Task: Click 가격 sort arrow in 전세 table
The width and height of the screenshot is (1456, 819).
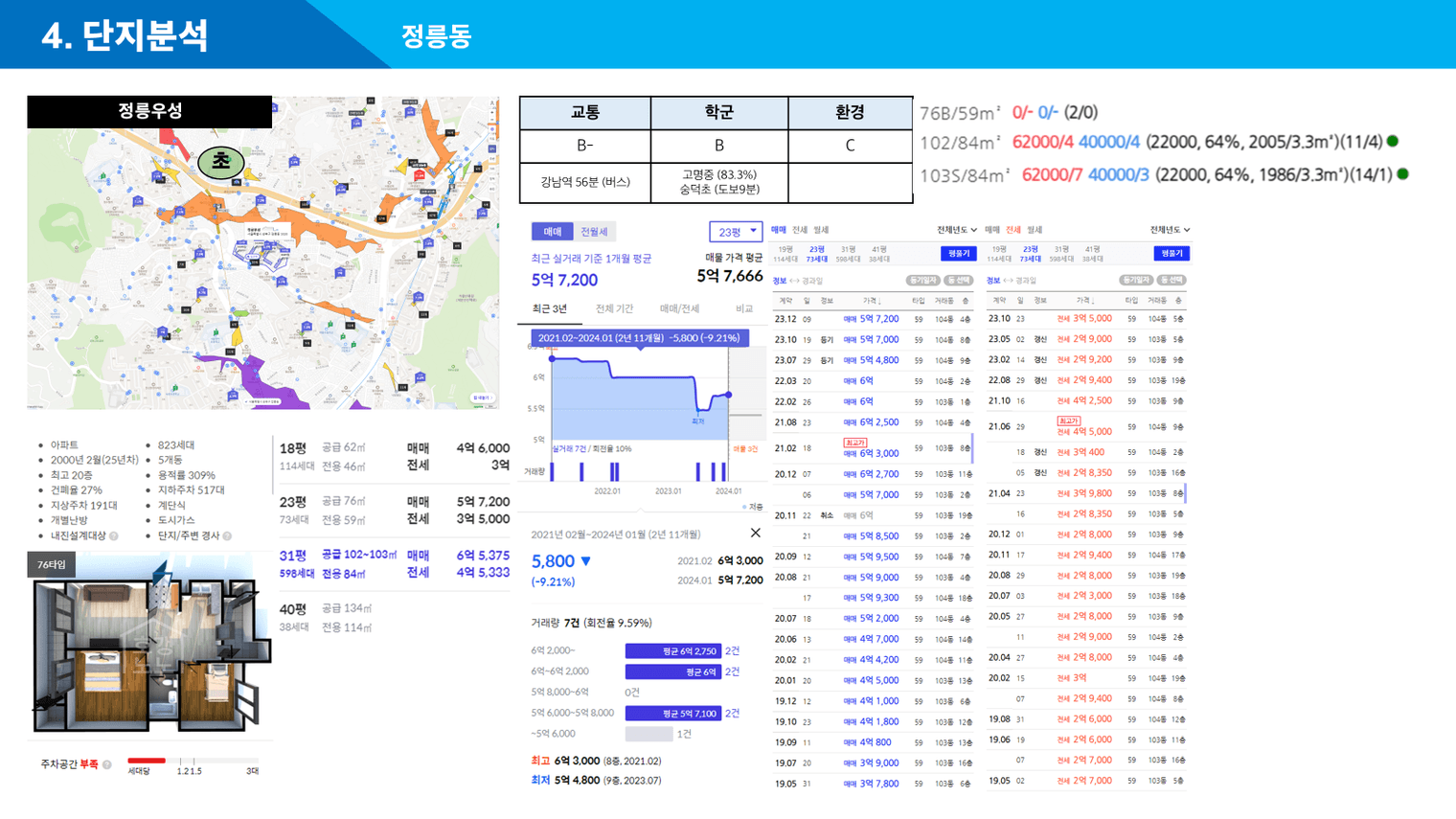Action: (1093, 301)
